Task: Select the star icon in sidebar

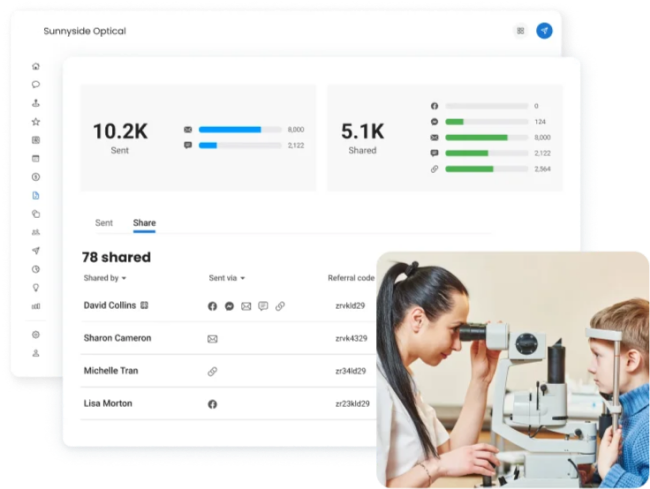Action: pos(36,121)
